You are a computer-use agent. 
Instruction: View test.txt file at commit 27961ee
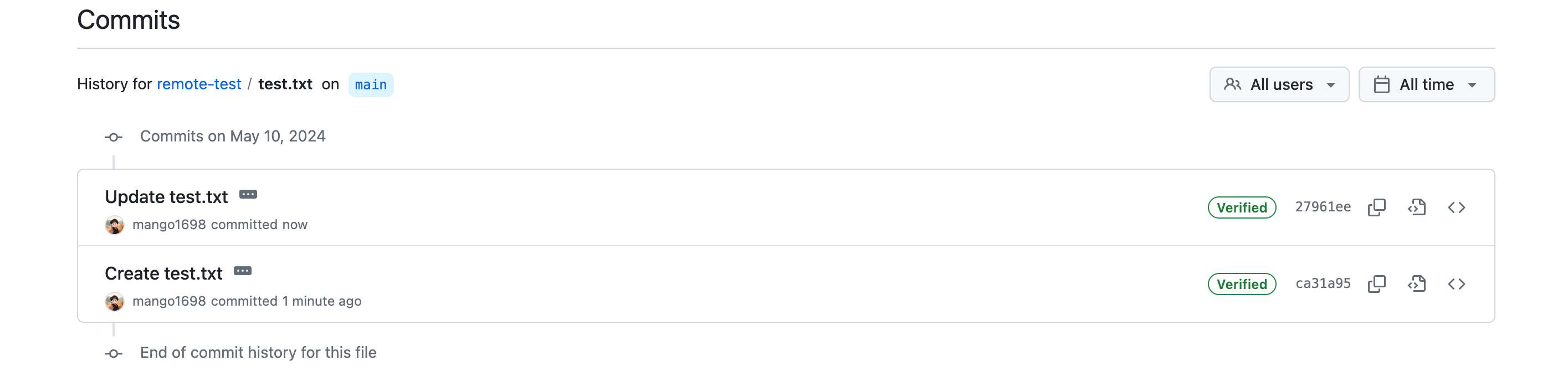(x=1416, y=207)
